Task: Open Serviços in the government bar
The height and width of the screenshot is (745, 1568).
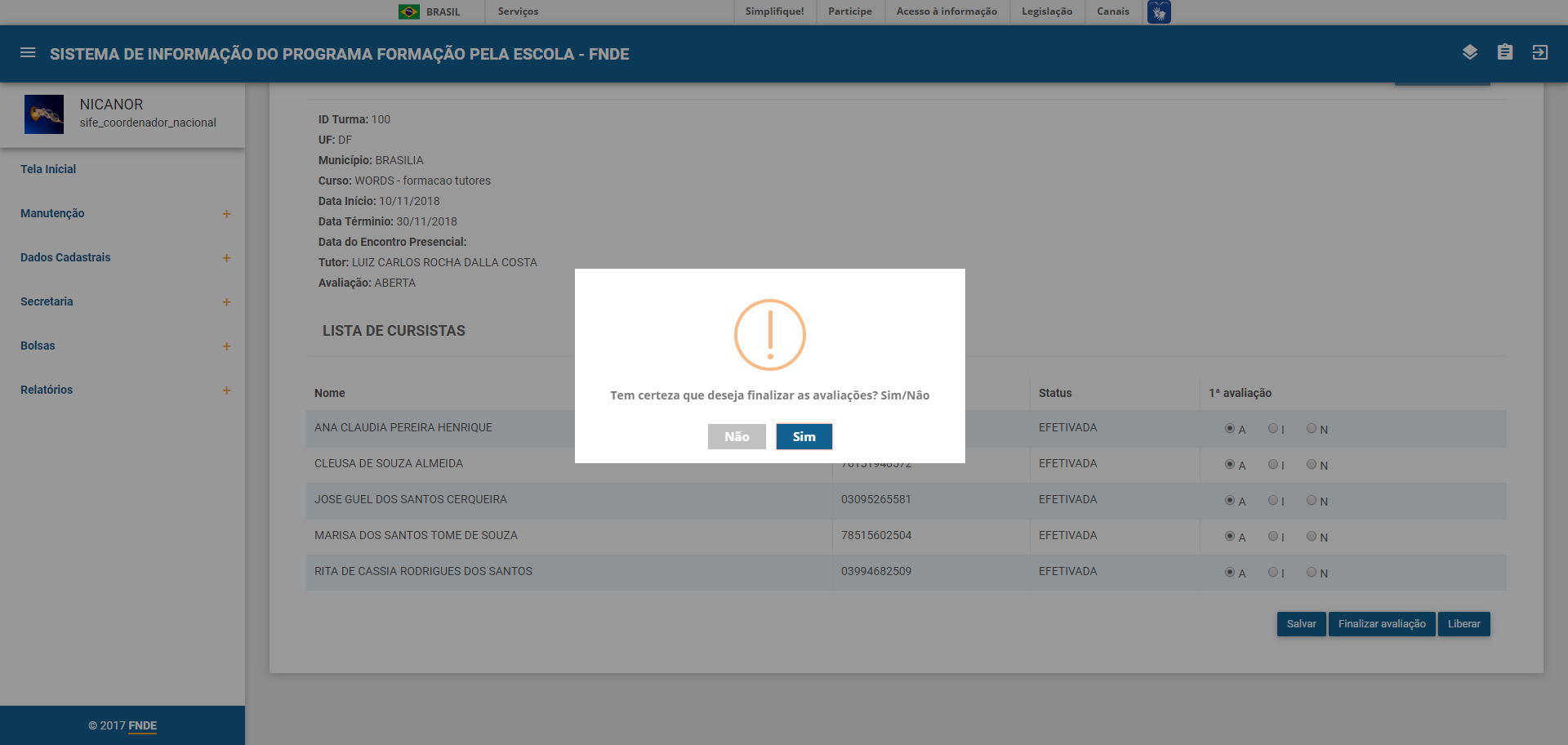Action: coord(518,11)
